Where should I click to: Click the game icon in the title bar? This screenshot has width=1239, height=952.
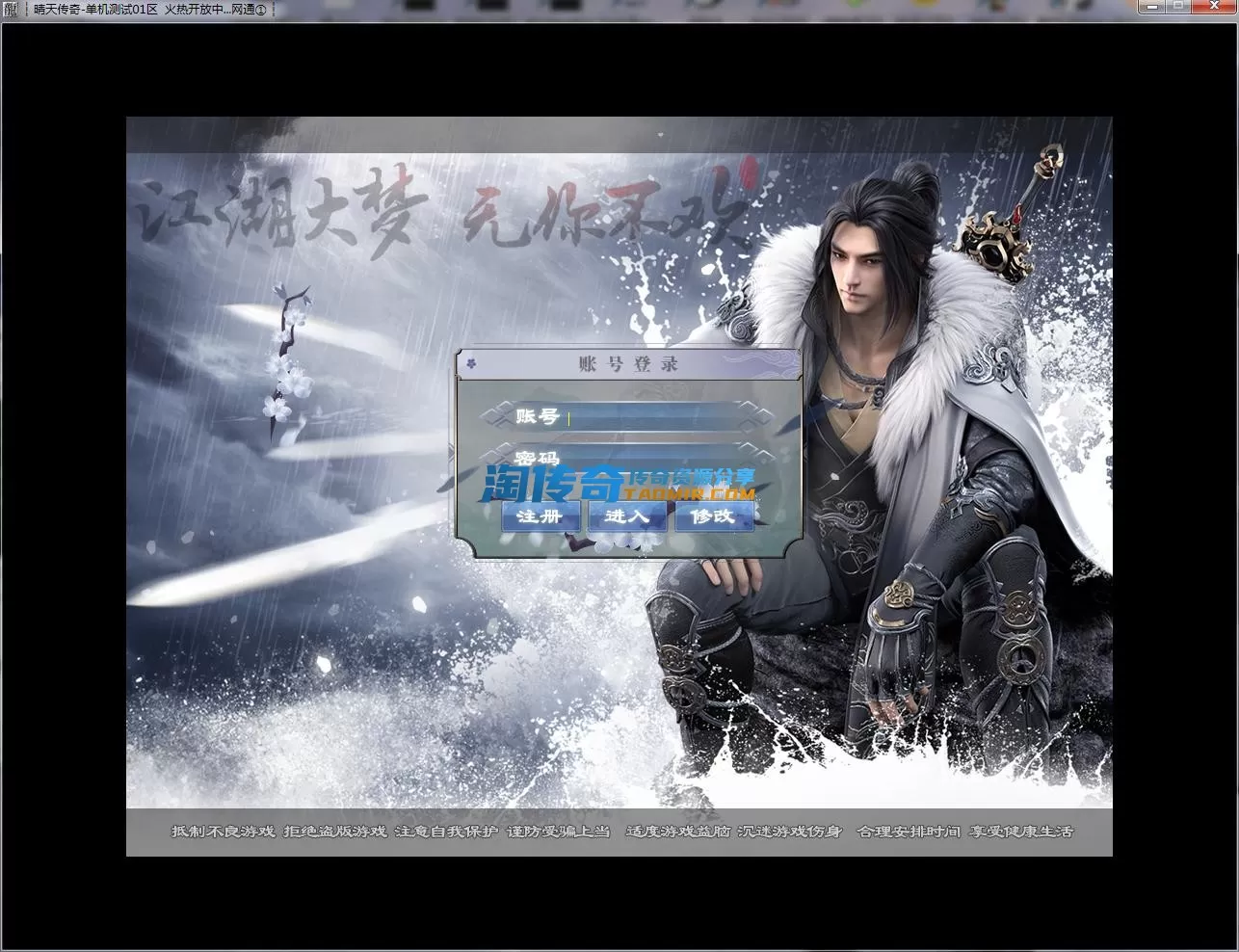pyautogui.click(x=12, y=9)
